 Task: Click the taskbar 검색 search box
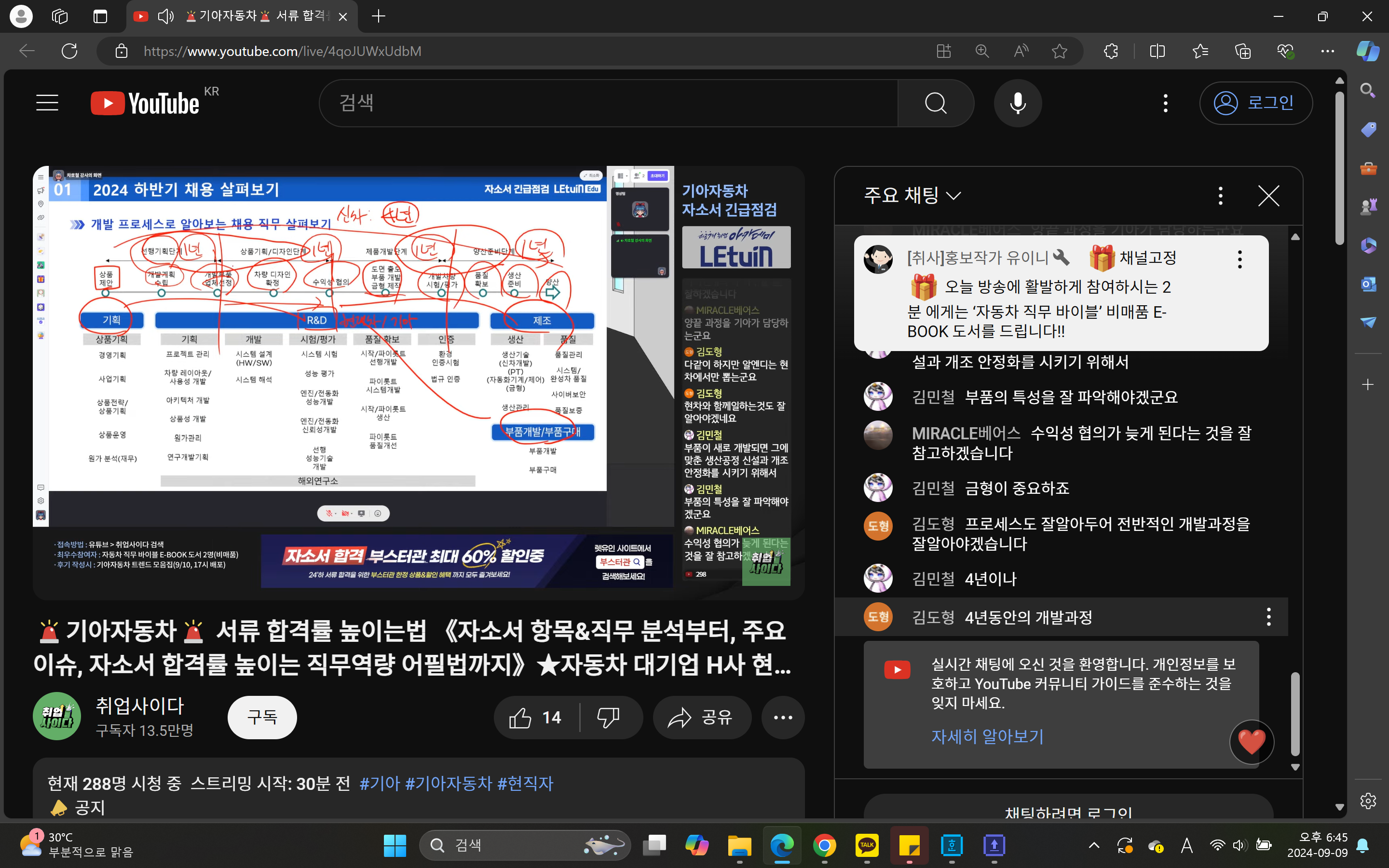click(x=525, y=845)
